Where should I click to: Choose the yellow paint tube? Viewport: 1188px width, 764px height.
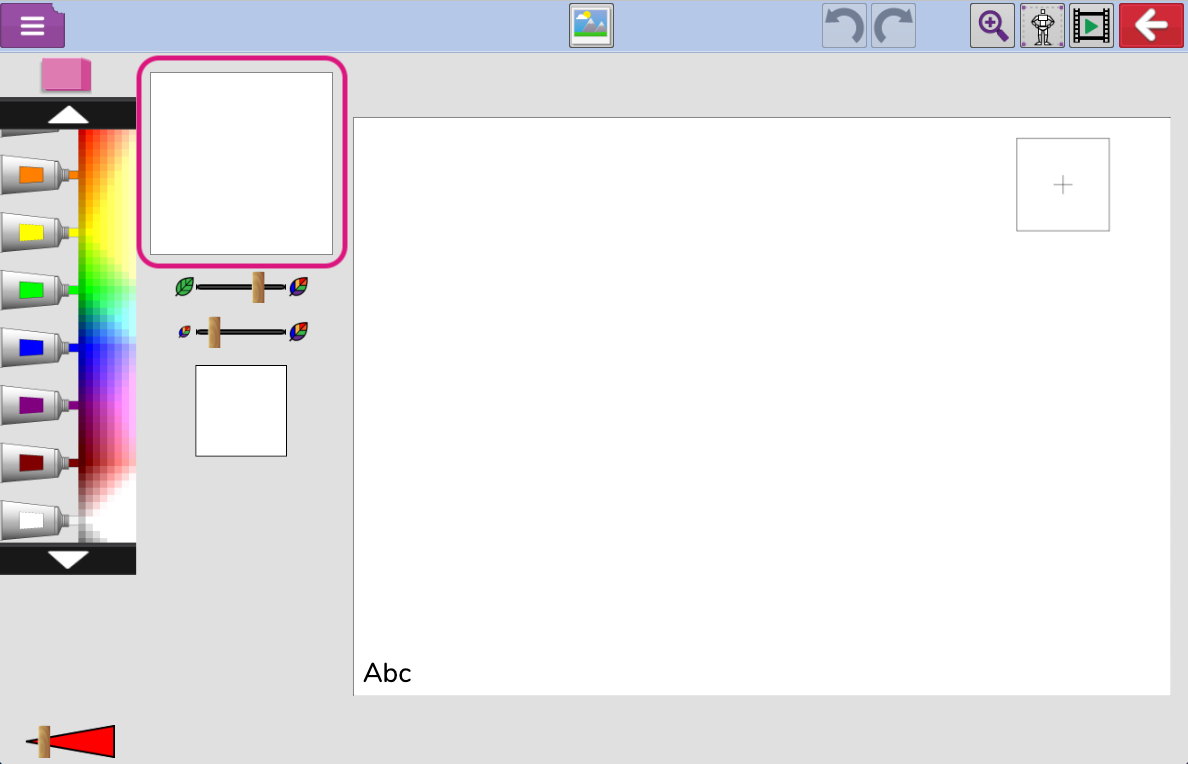point(38,232)
